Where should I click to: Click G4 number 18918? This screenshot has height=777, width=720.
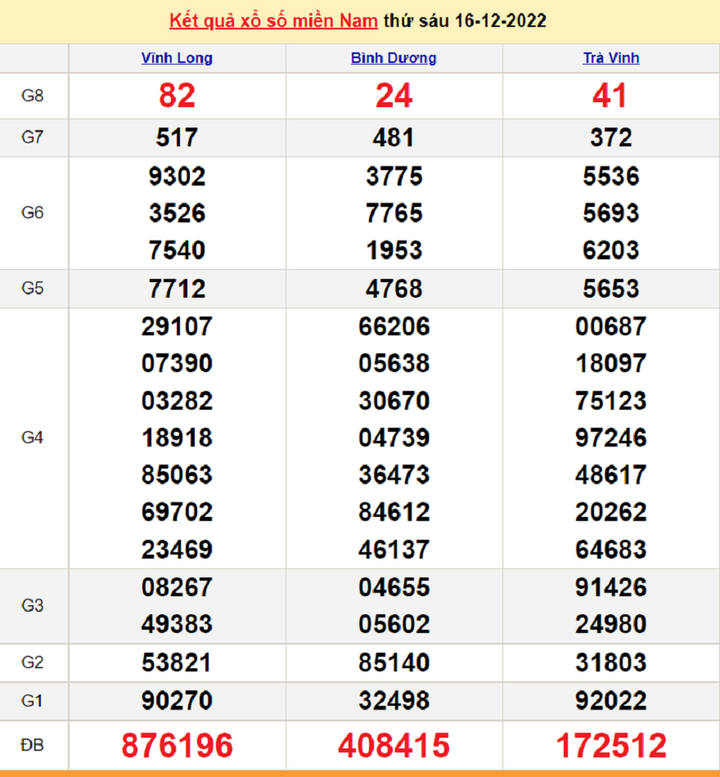pos(177,438)
